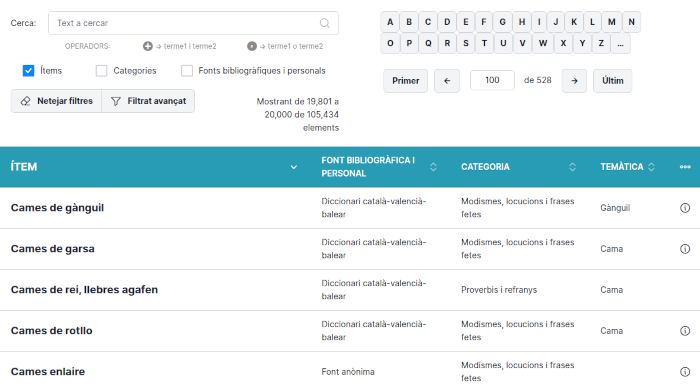Screen dimensions: 700x389
Task: Filter by letter Y
Action: (582, 43)
